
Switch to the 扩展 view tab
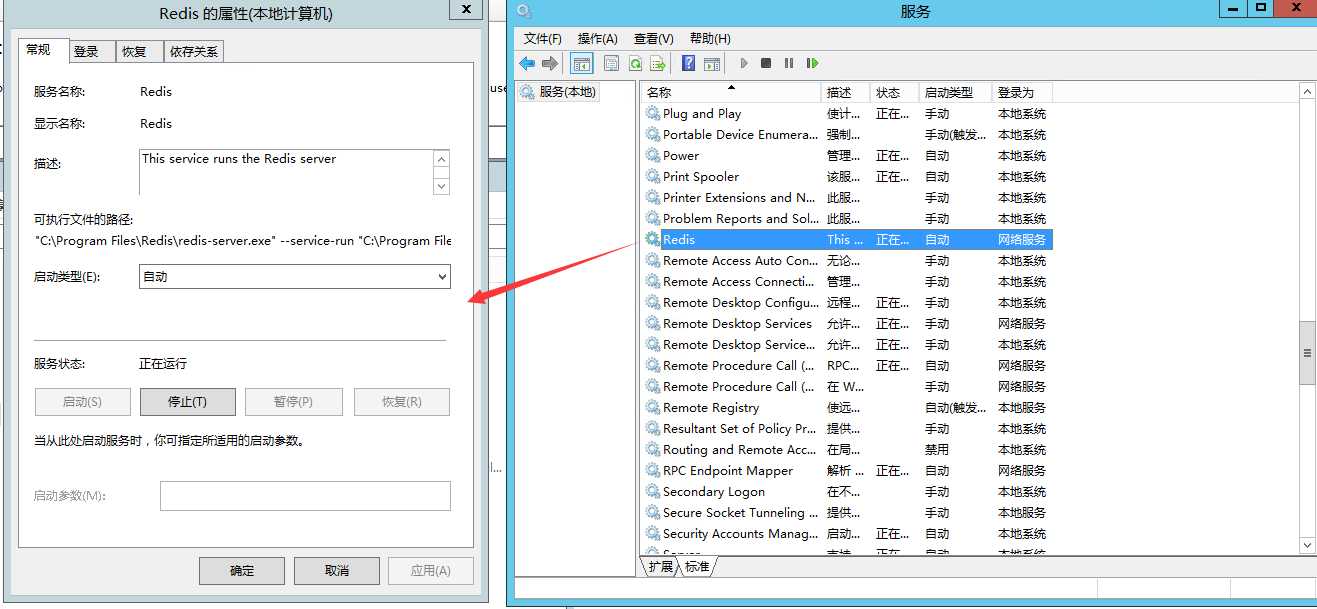coord(660,567)
